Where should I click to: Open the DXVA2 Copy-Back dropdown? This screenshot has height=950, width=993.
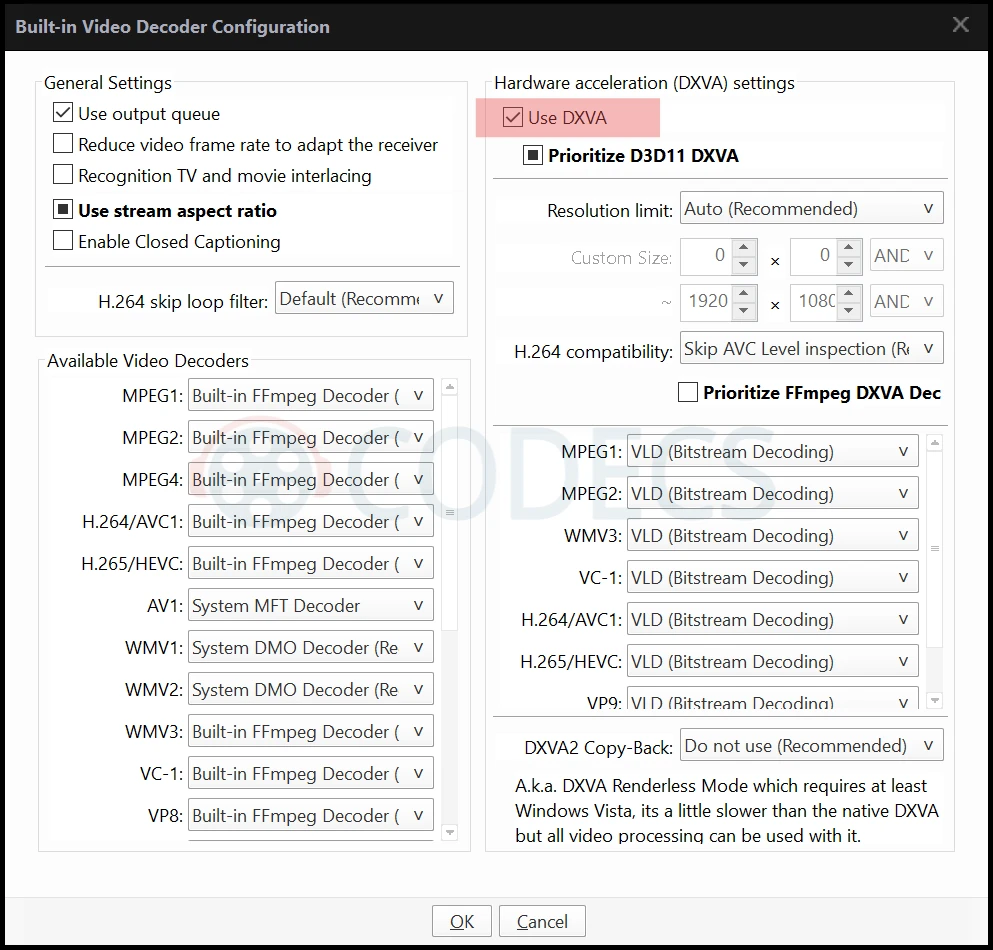coord(811,746)
